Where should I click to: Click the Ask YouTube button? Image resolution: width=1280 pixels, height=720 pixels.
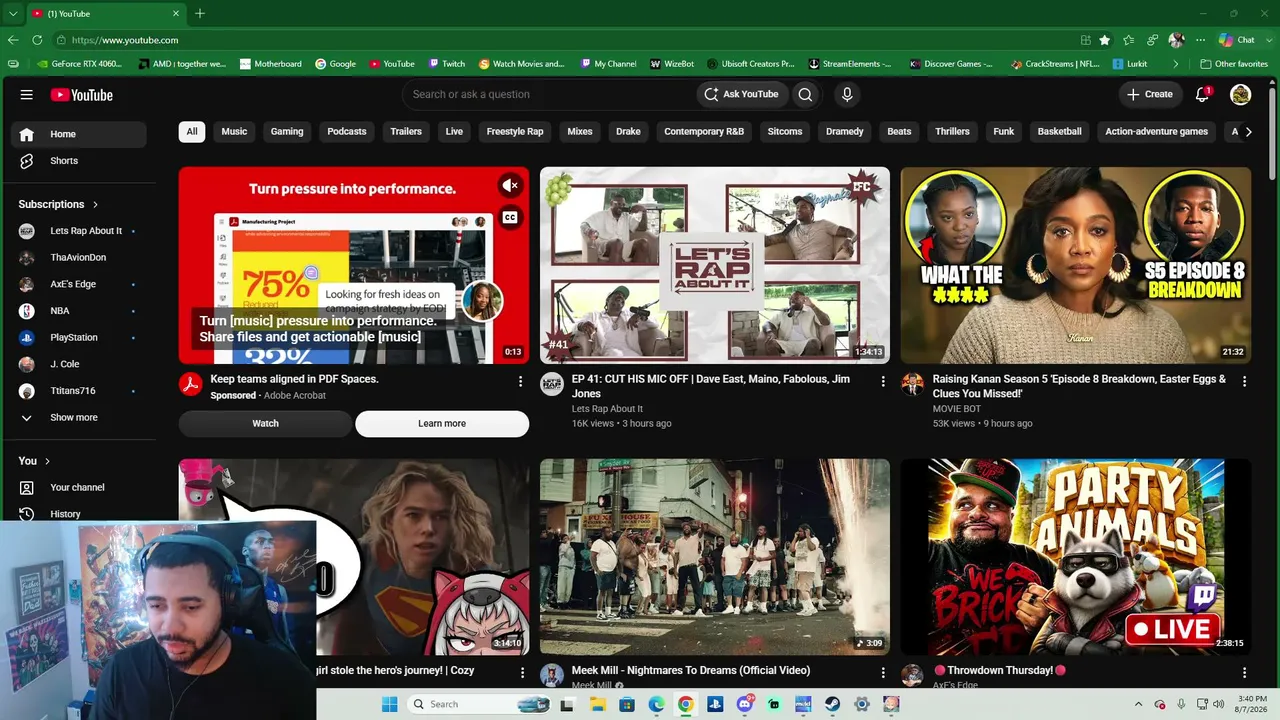click(x=741, y=94)
